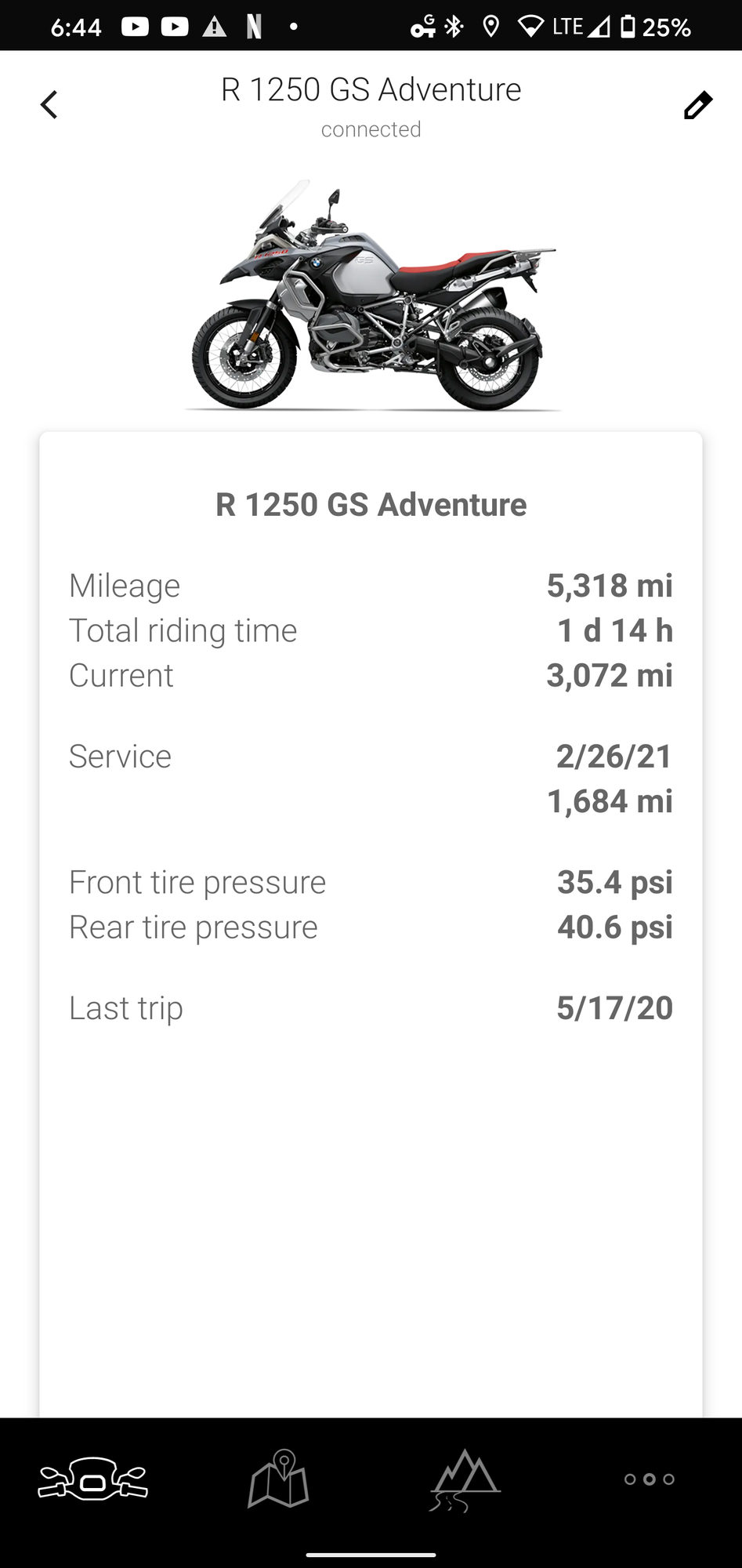This screenshot has height=1568, width=742.
Task: Tap the warning triangle status icon
Action: (x=214, y=27)
